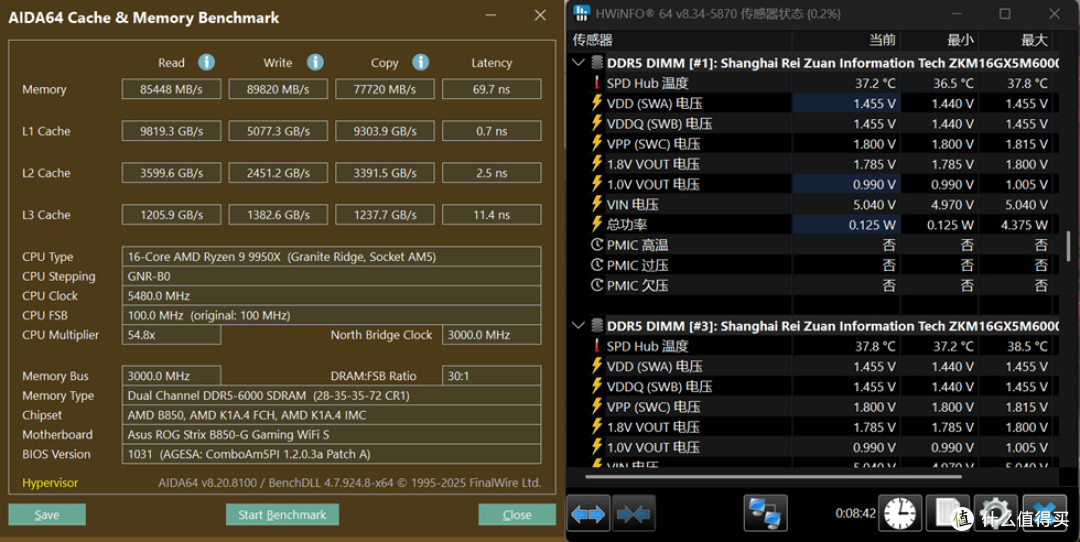
Task: Click the Write info icon in AIDA64
Action: point(315,63)
